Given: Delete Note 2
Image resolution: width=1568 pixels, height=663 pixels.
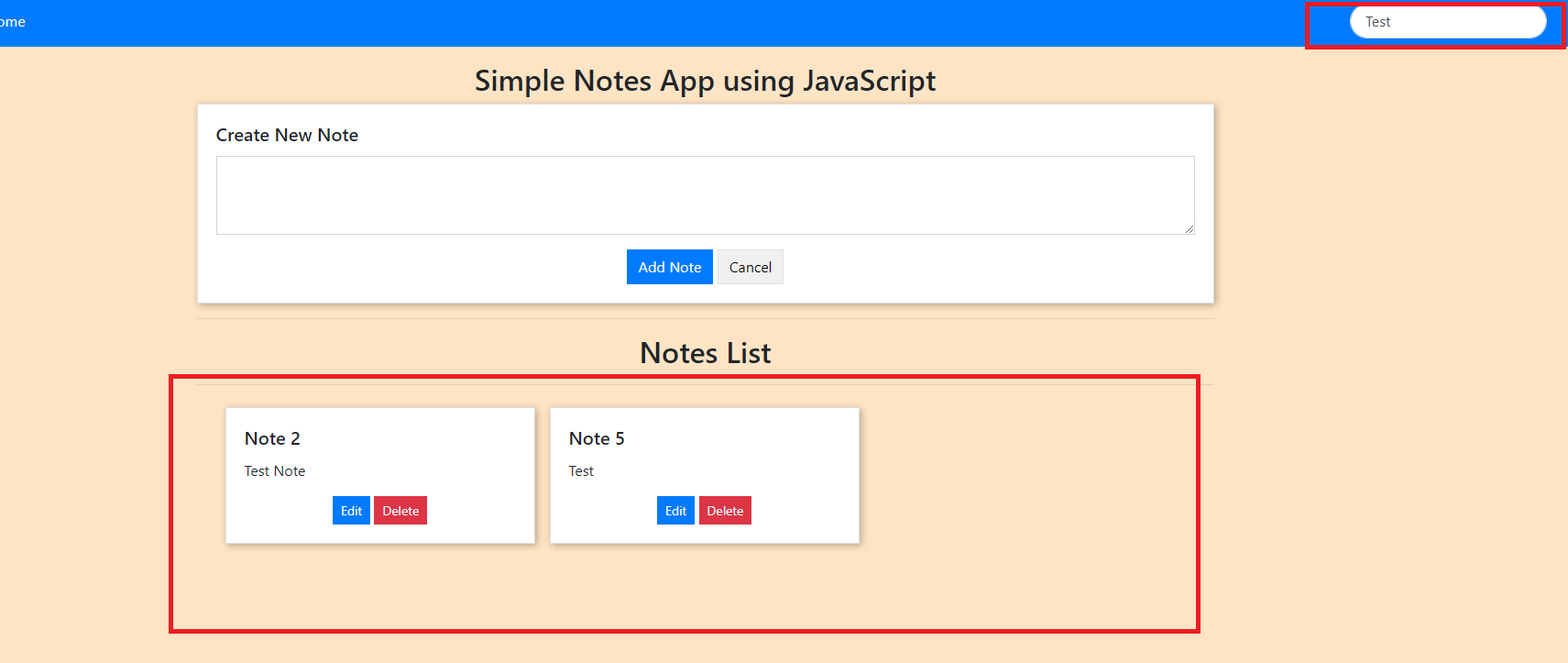Looking at the screenshot, I should pos(400,511).
